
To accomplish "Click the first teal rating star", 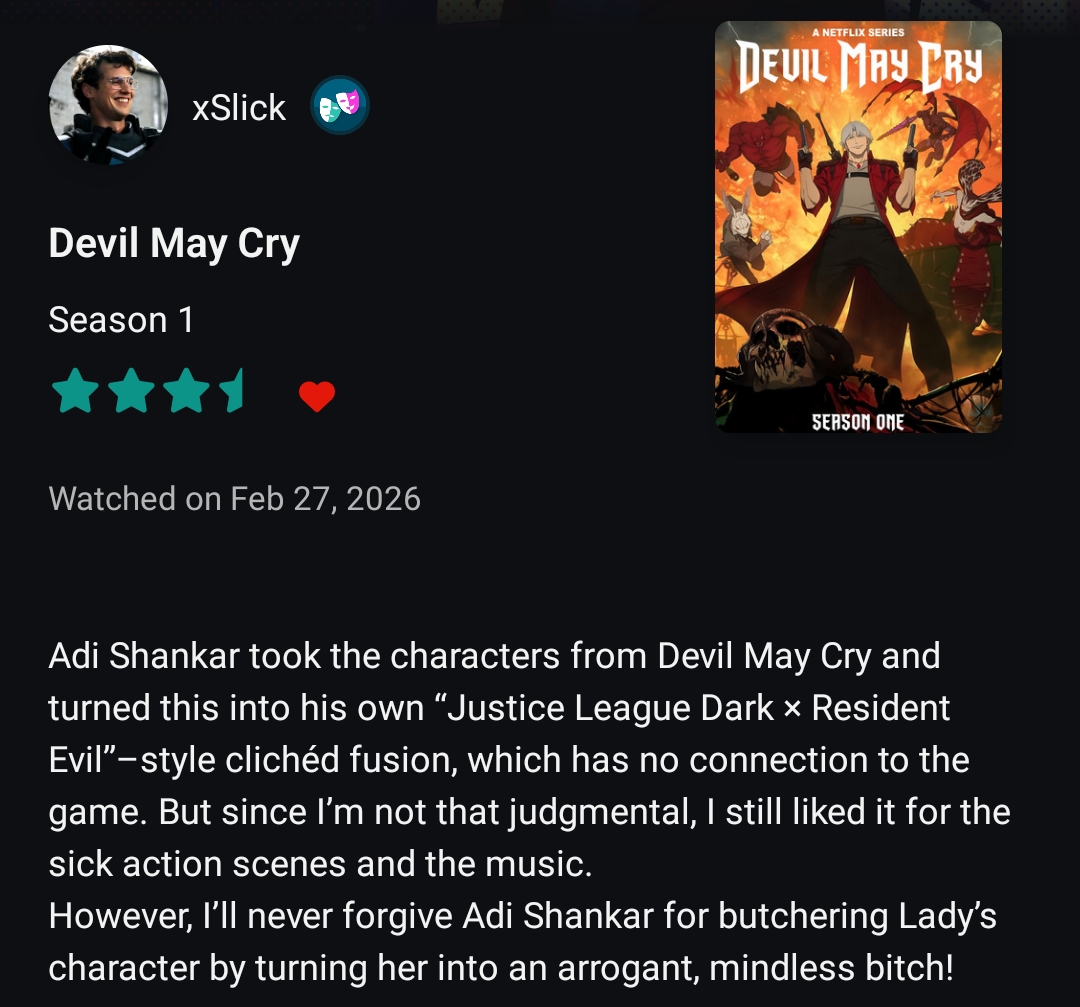I will (x=75, y=391).
